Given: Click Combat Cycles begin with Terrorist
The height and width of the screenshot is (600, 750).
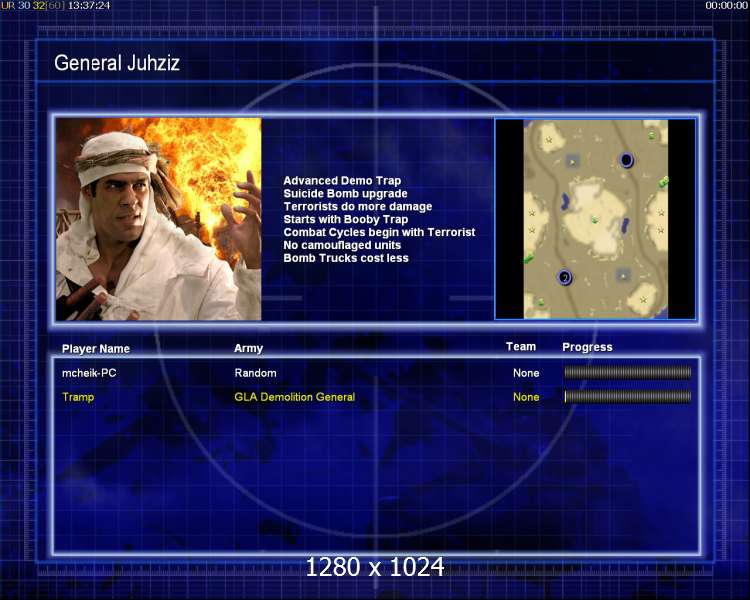Looking at the screenshot, I should pyautogui.click(x=379, y=233).
